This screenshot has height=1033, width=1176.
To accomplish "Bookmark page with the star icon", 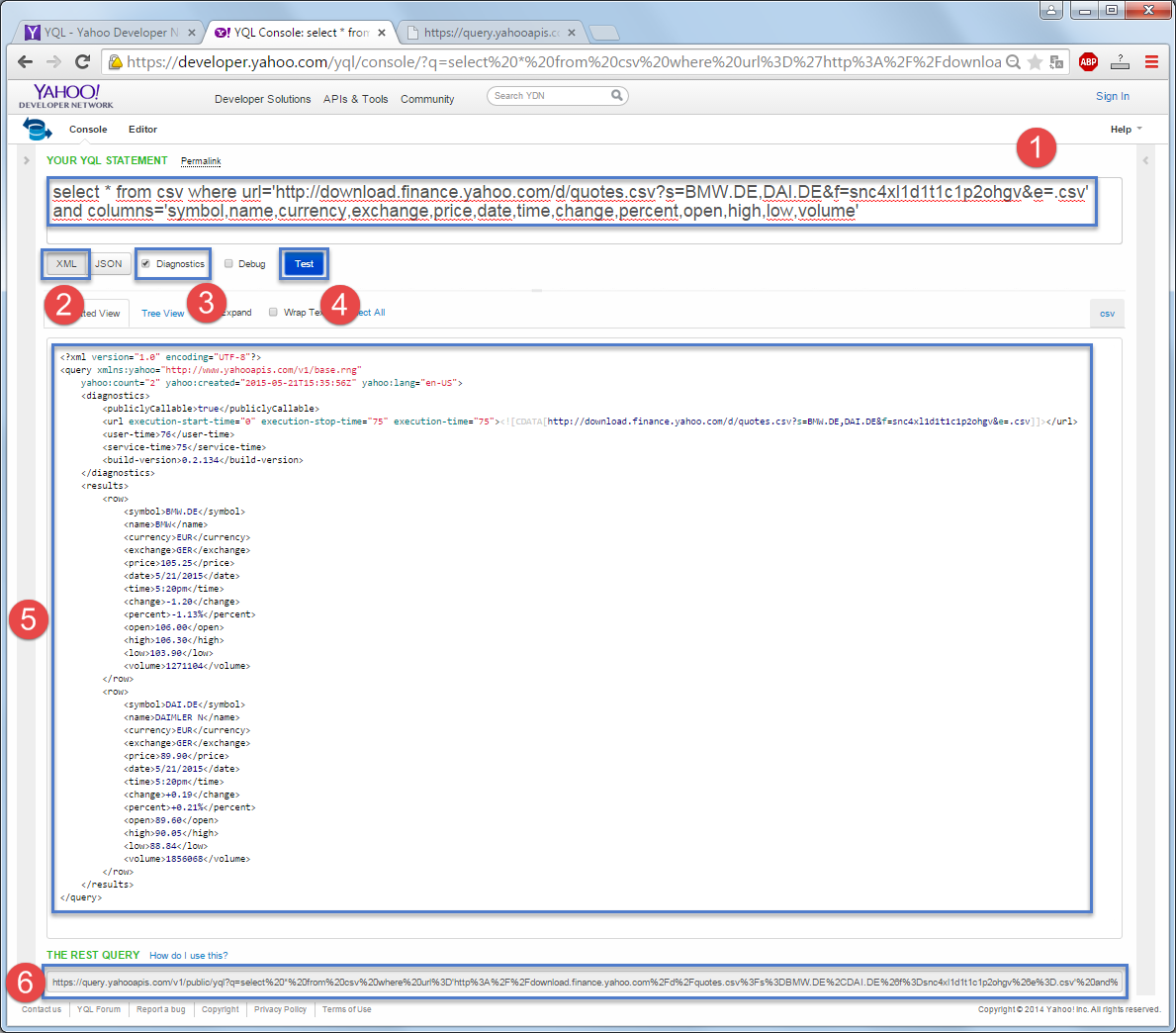I will tap(1035, 62).
